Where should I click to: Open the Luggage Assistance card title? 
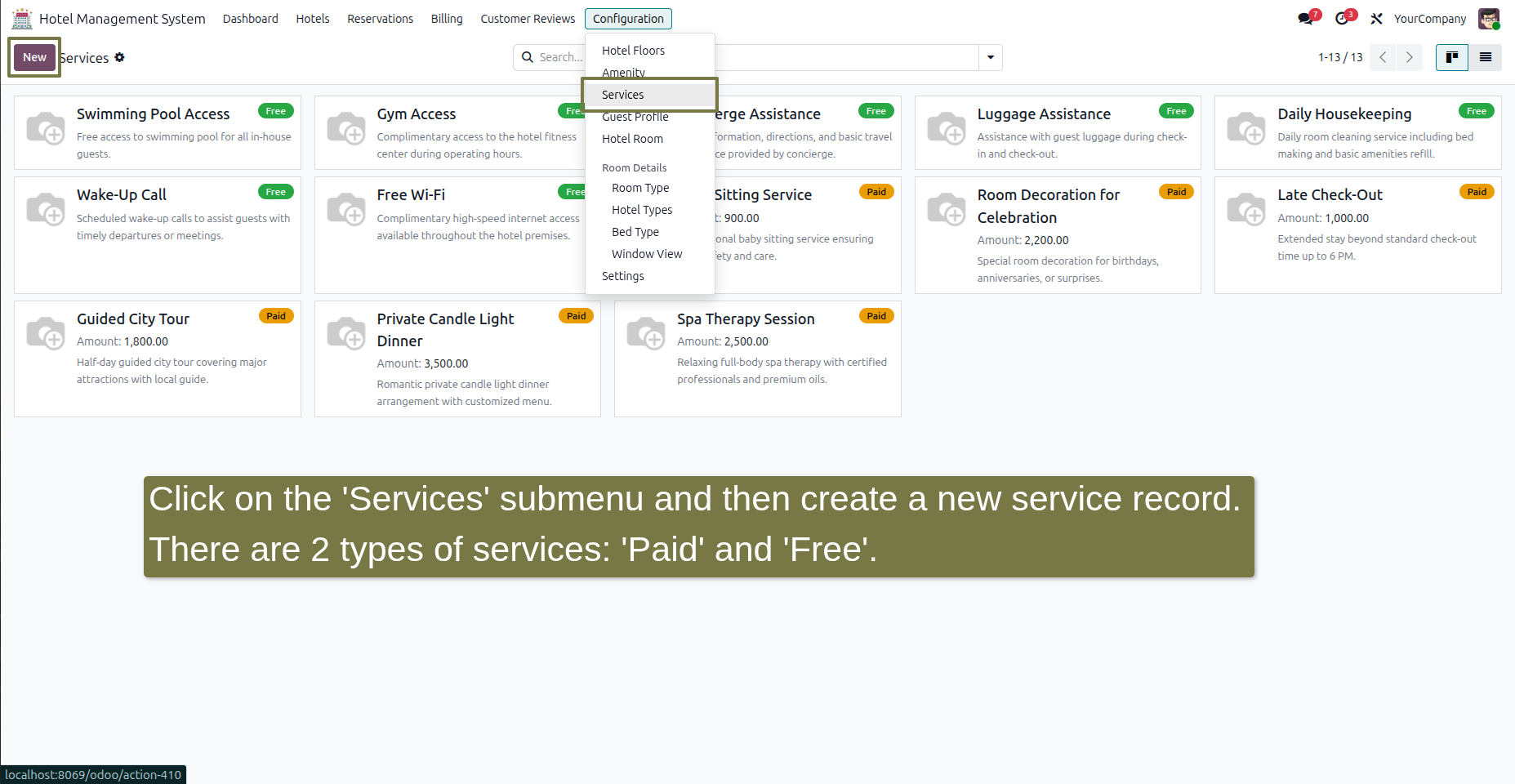(1044, 114)
